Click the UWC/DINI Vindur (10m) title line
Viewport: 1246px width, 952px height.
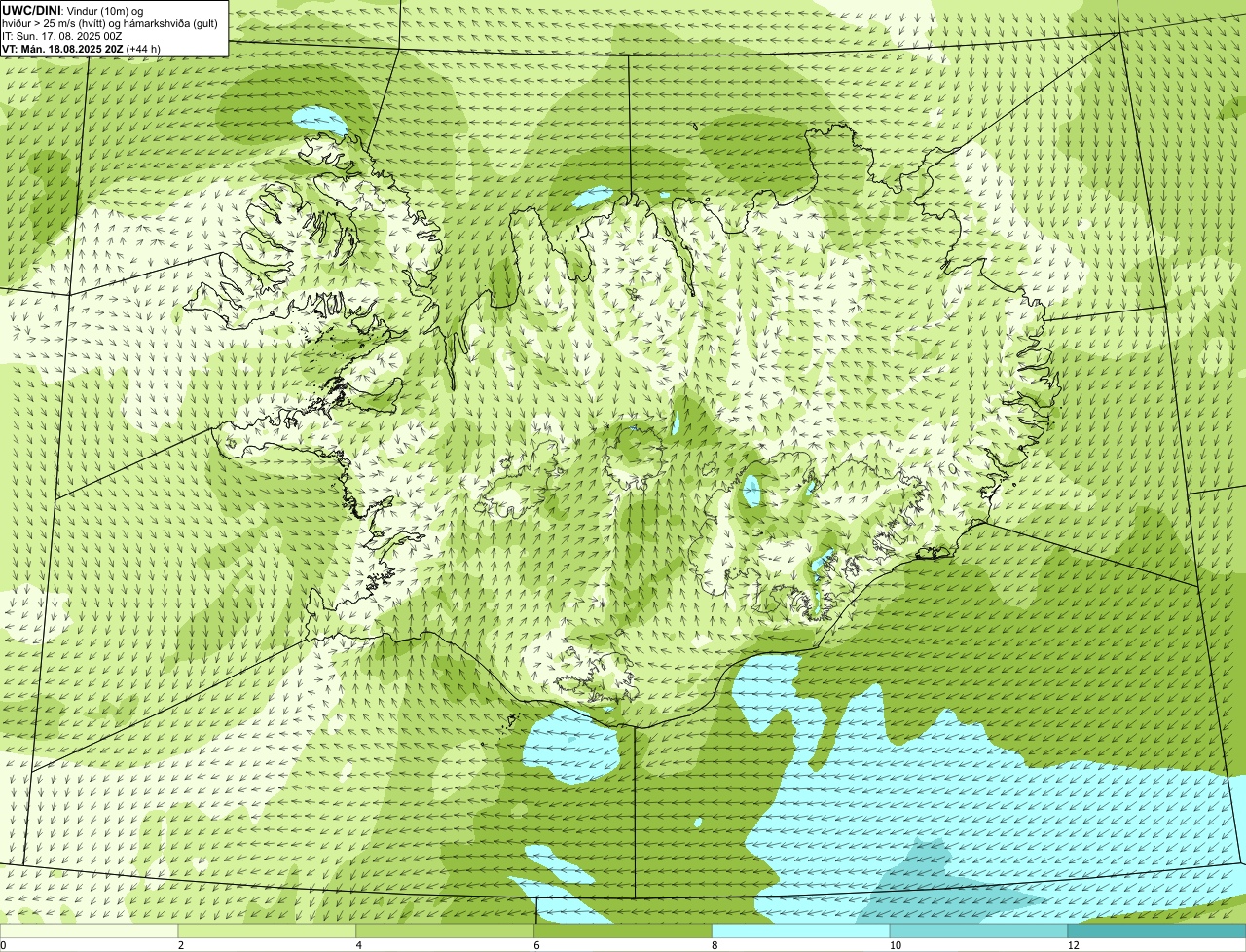pyautogui.click(x=73, y=10)
